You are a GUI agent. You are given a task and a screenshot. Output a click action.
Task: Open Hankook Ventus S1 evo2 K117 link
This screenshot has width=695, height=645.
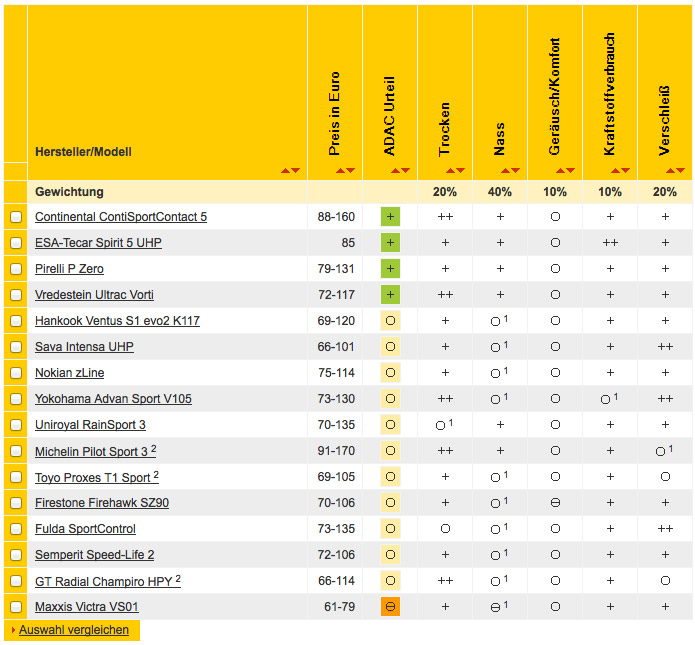point(117,321)
